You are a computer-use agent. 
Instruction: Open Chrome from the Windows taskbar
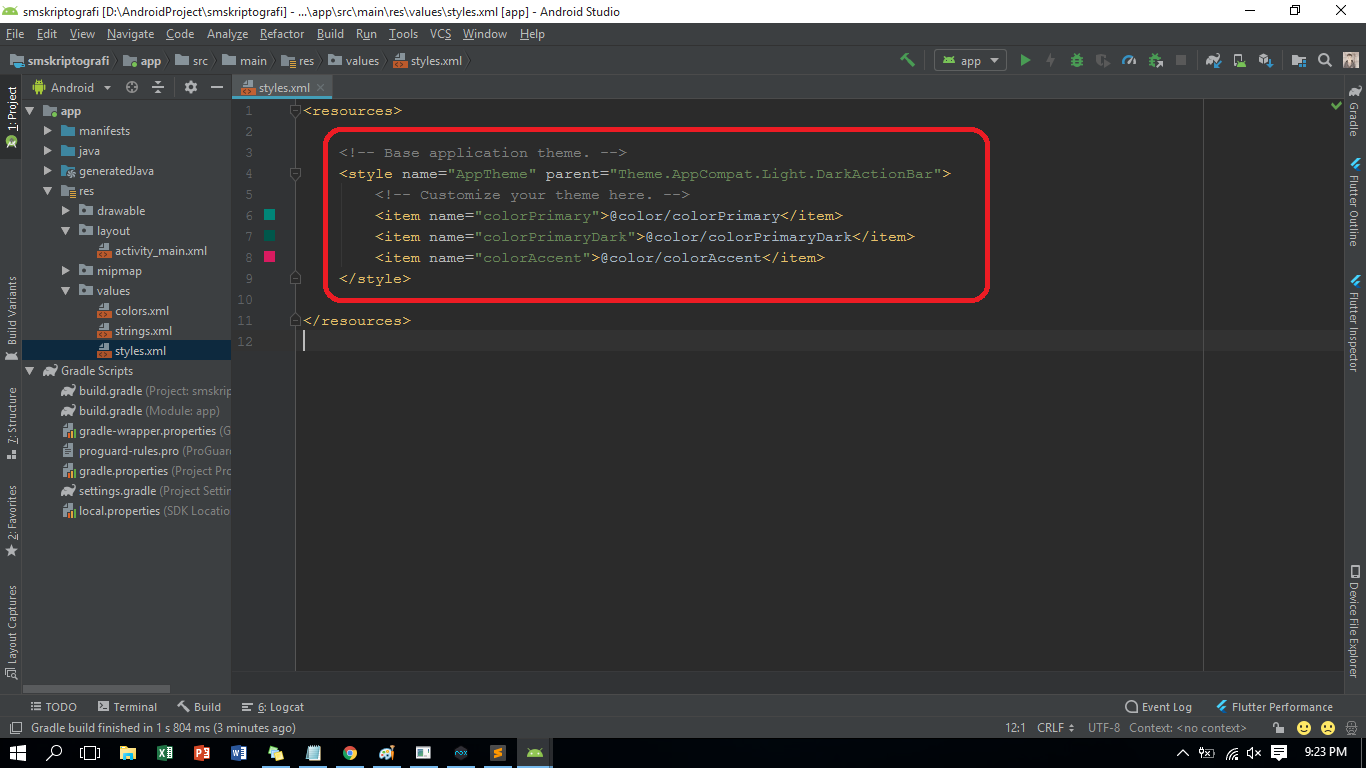349,753
